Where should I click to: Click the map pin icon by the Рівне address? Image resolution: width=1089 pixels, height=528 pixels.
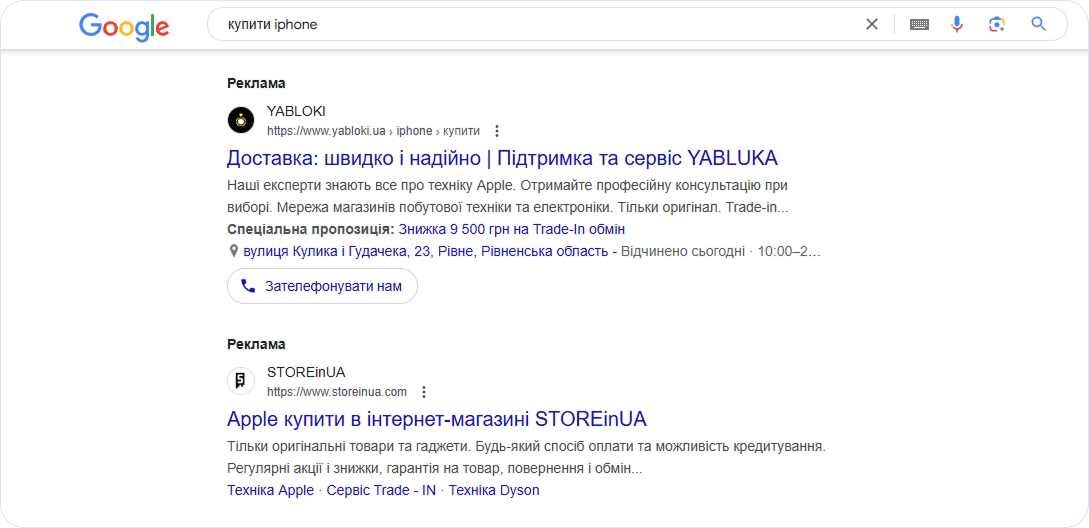[233, 251]
